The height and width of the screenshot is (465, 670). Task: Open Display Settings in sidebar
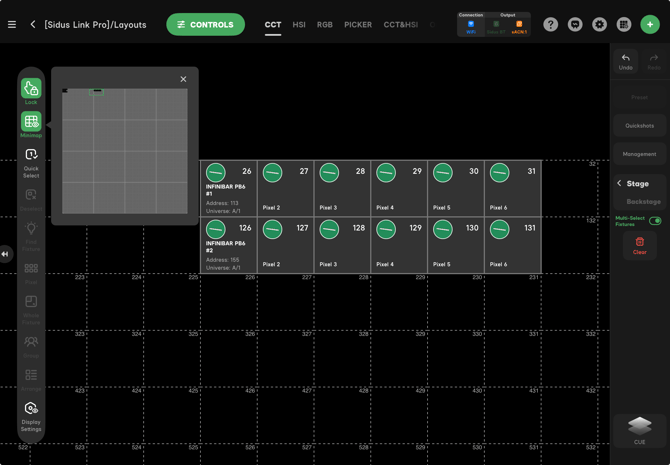(x=31, y=413)
